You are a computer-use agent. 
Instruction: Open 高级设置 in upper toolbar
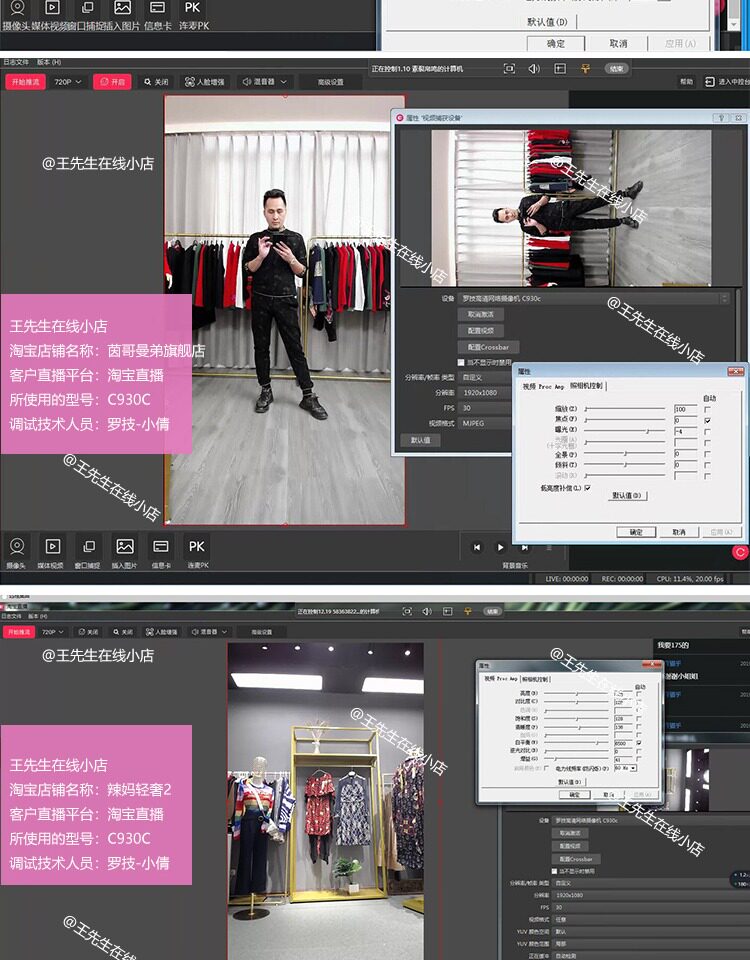coord(331,82)
